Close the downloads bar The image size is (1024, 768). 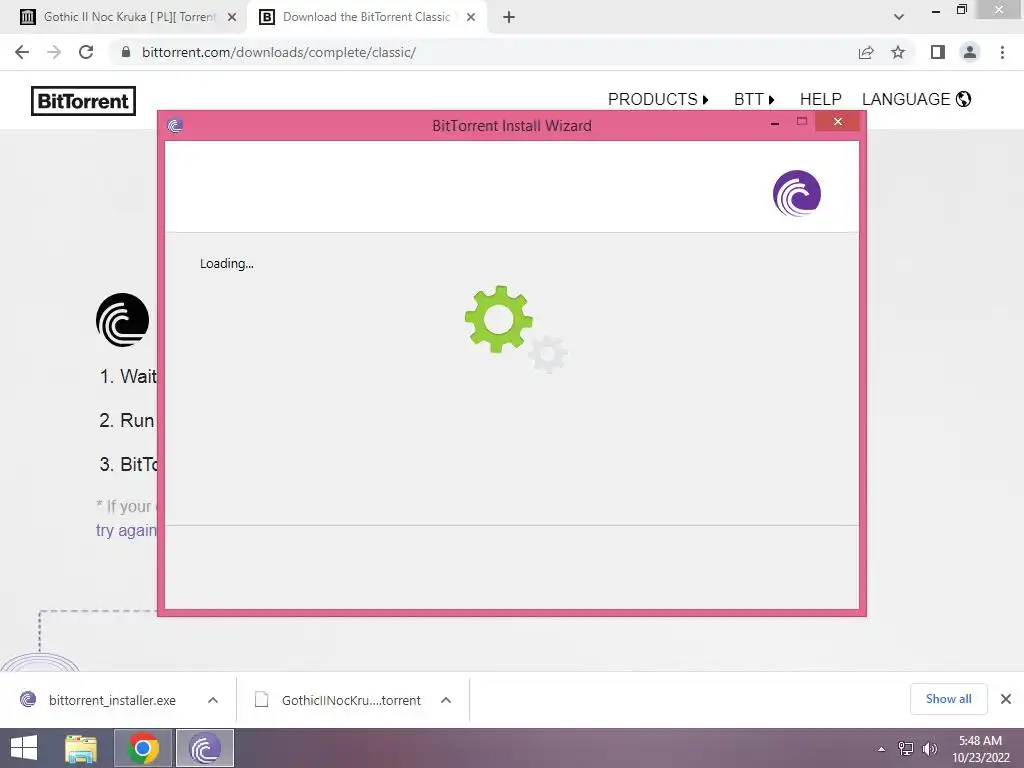point(1006,699)
